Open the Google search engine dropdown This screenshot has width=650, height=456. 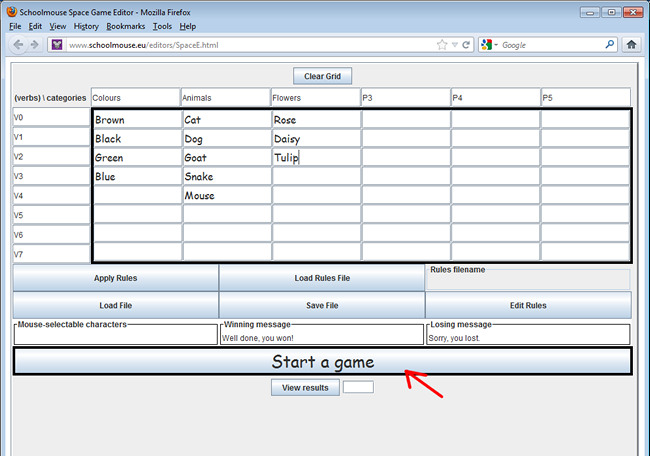coord(489,45)
